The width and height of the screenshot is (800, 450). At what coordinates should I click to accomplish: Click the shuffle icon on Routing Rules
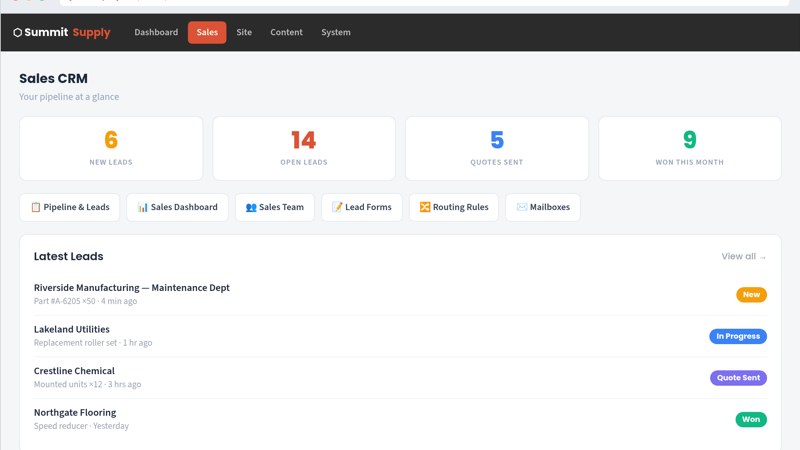coord(424,207)
